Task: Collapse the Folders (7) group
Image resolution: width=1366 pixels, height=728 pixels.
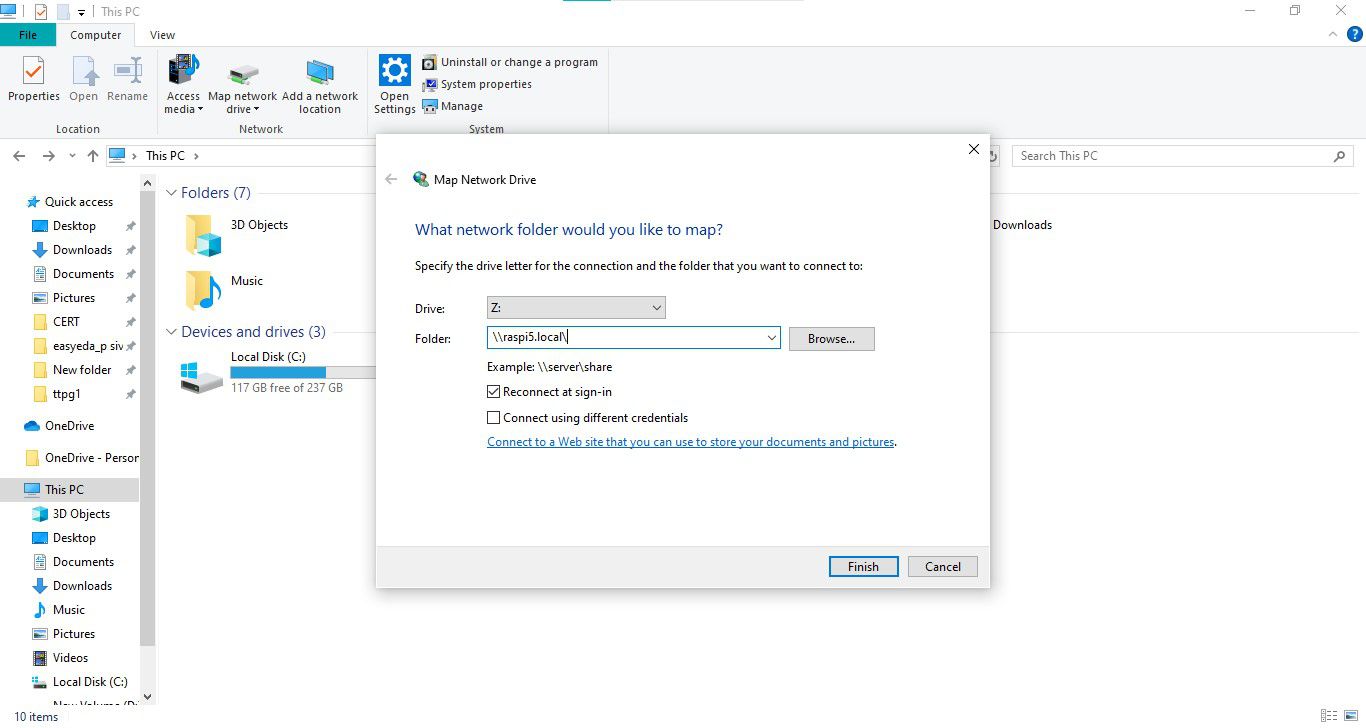Action: tap(171, 193)
